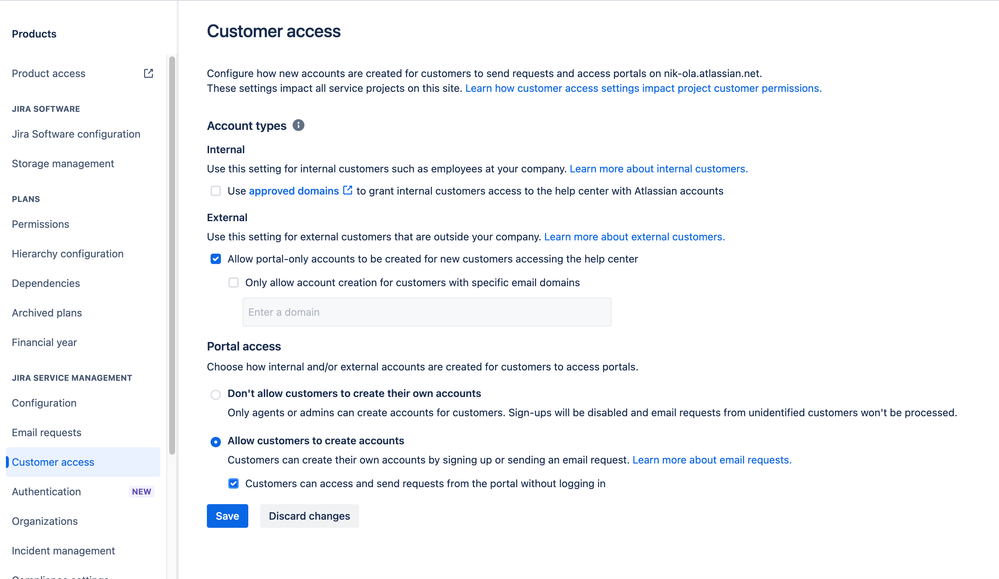Click Discard changes button
The height and width of the screenshot is (579, 999).
(x=309, y=516)
